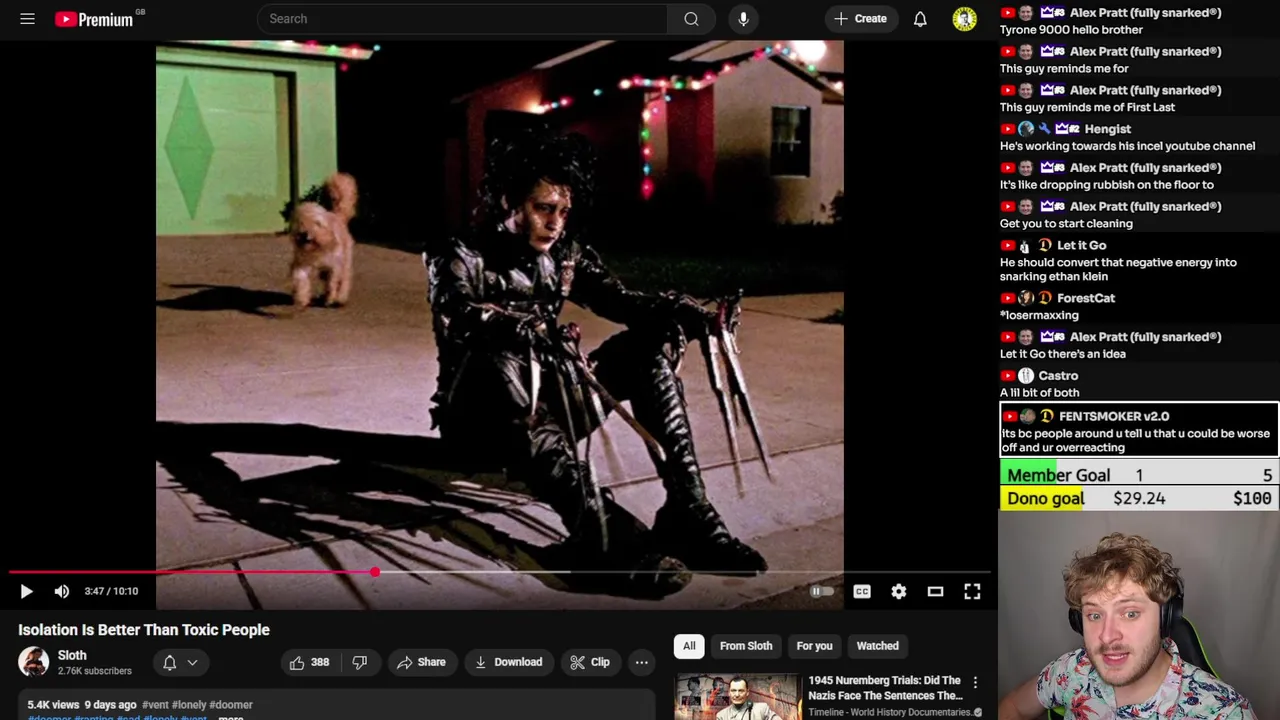Mute the video volume
Viewport: 1280px width, 720px height.
(x=62, y=591)
